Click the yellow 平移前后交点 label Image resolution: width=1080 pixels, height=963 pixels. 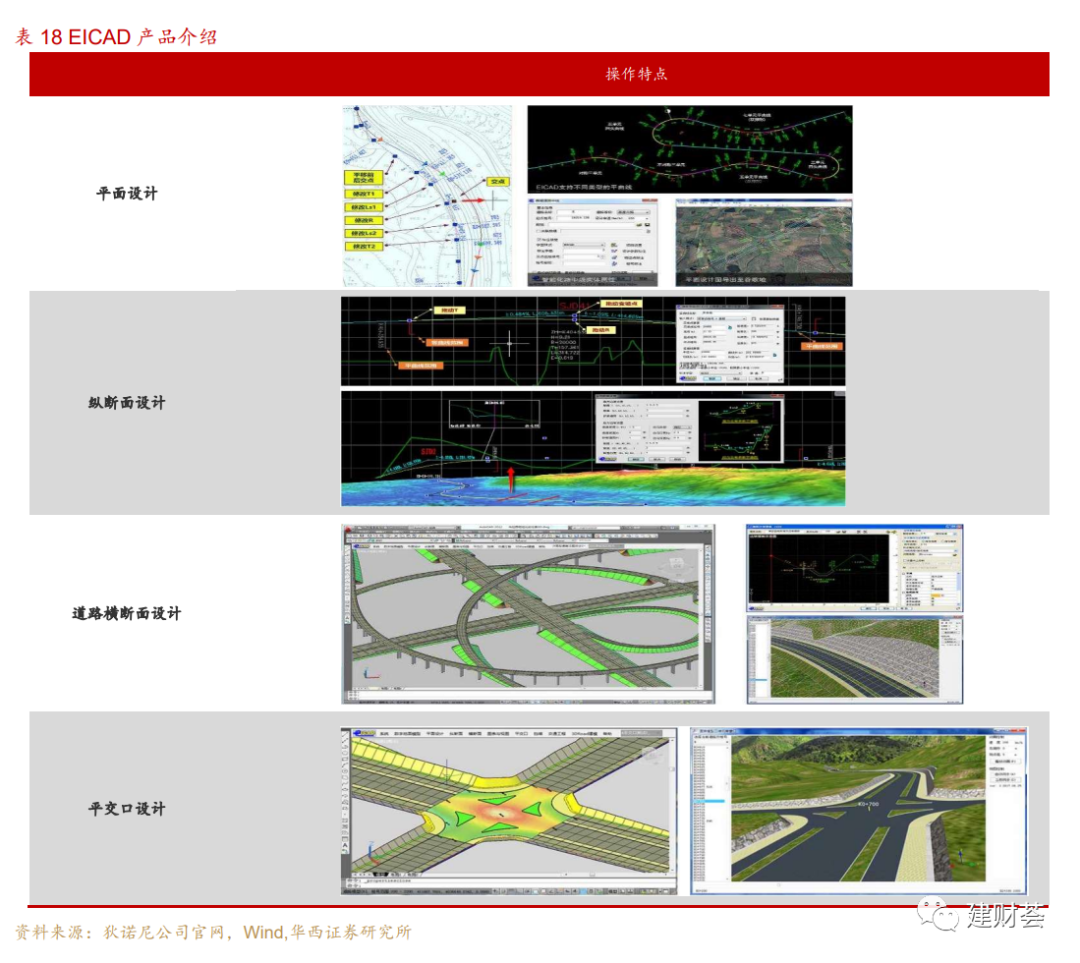coord(363,178)
